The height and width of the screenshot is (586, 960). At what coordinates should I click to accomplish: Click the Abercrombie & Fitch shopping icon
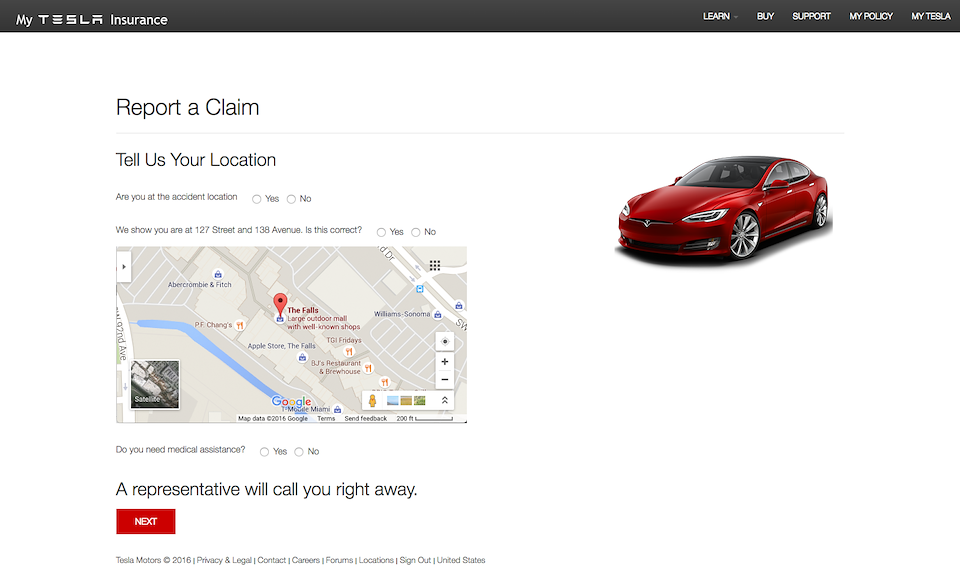[x=217, y=274]
